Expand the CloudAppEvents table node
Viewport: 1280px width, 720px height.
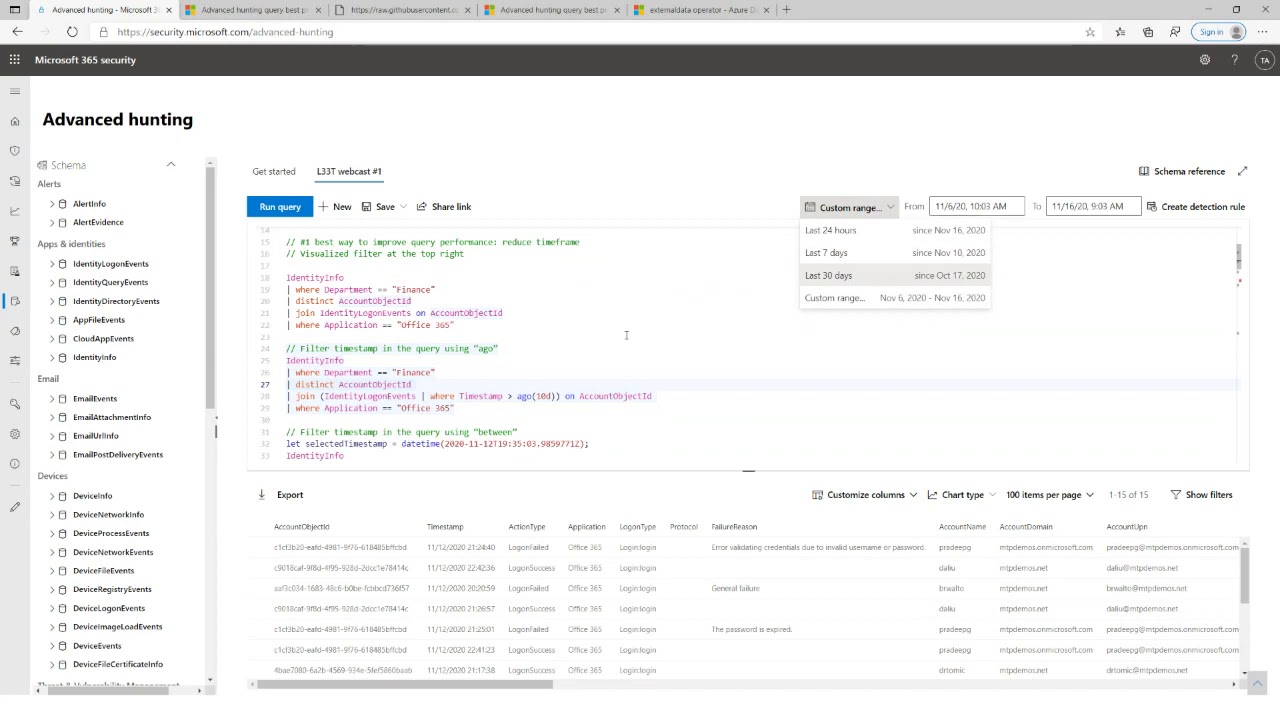tap(52, 339)
